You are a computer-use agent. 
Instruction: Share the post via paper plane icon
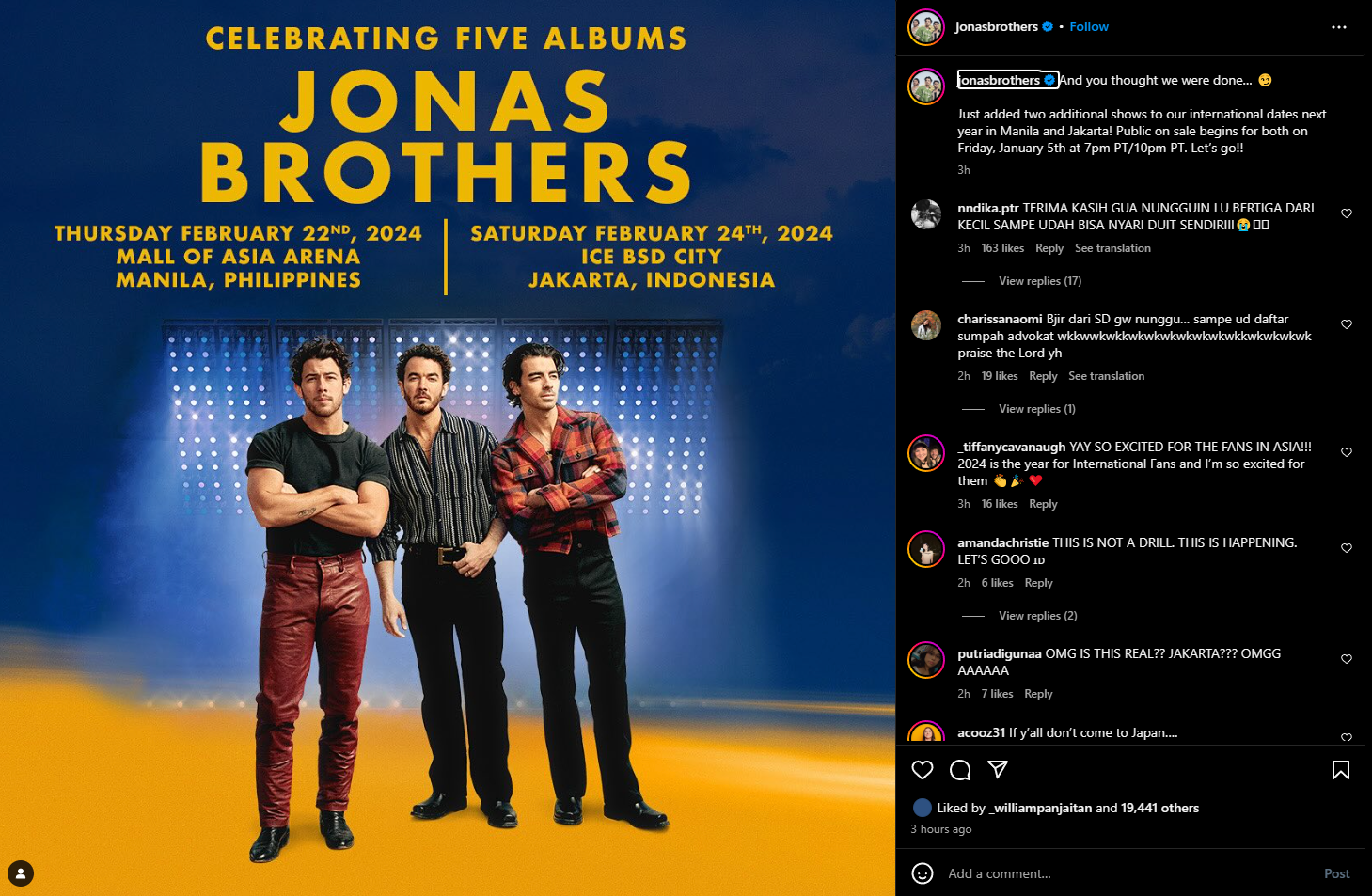tap(998, 770)
